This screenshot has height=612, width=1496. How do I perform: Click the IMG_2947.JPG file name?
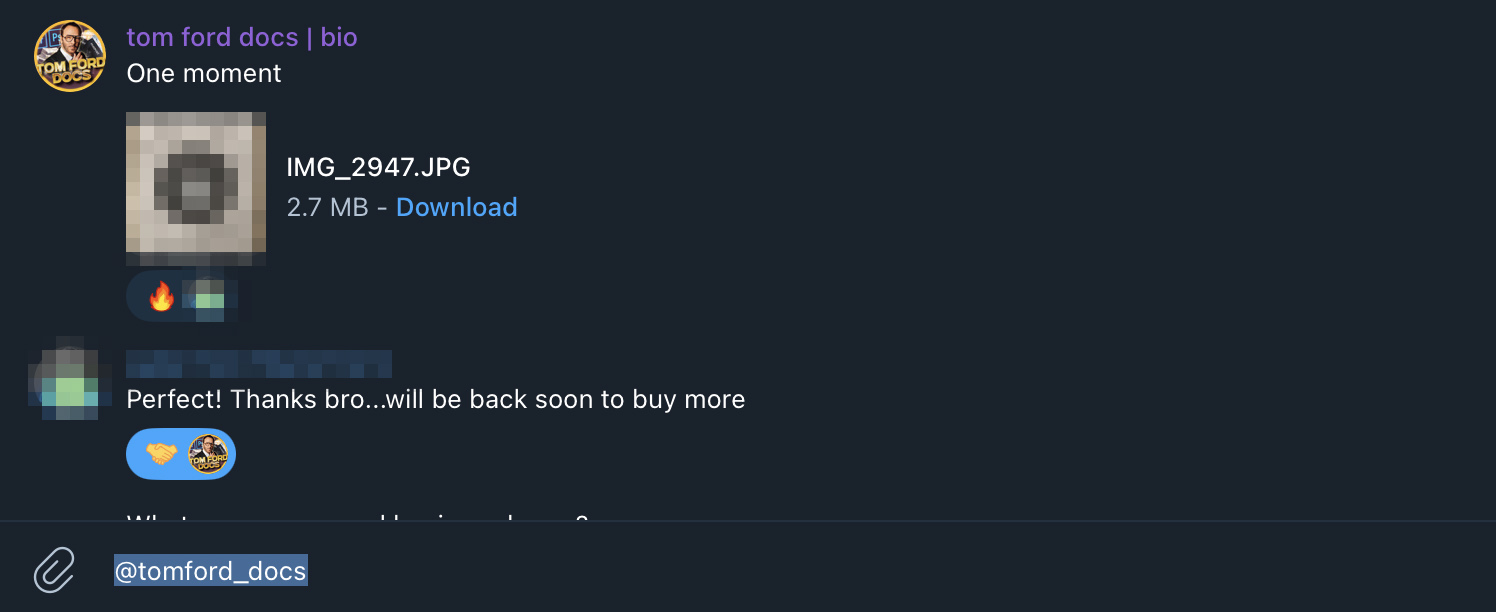378,167
